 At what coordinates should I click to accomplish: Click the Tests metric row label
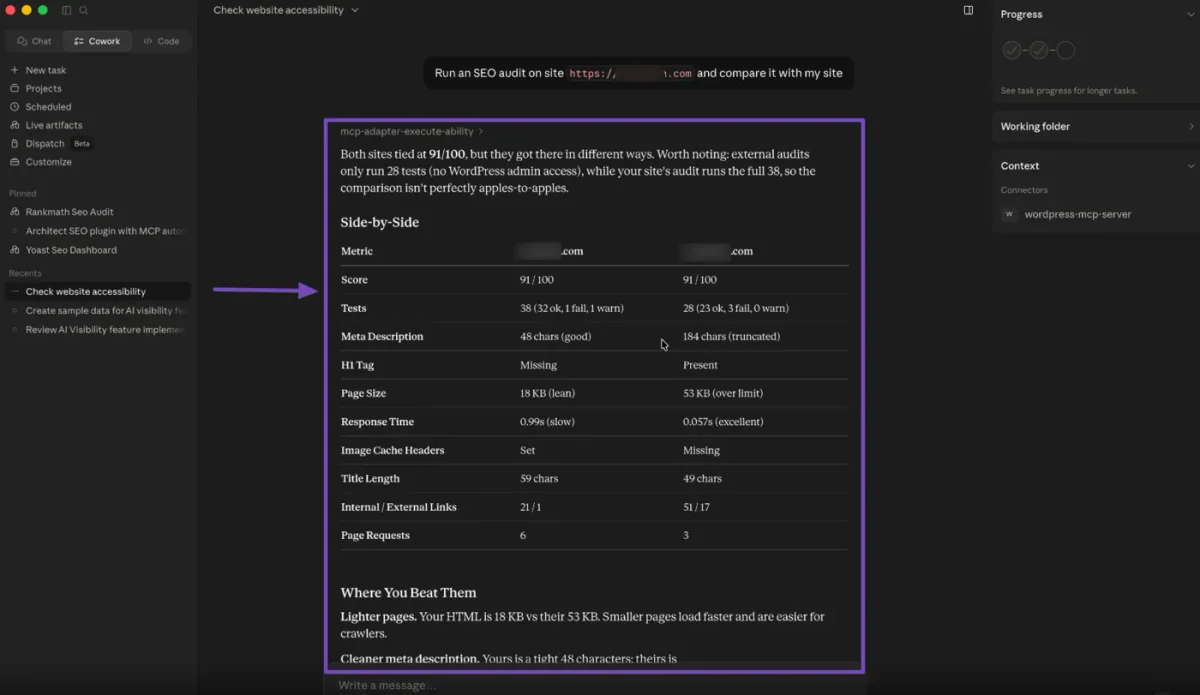353,308
